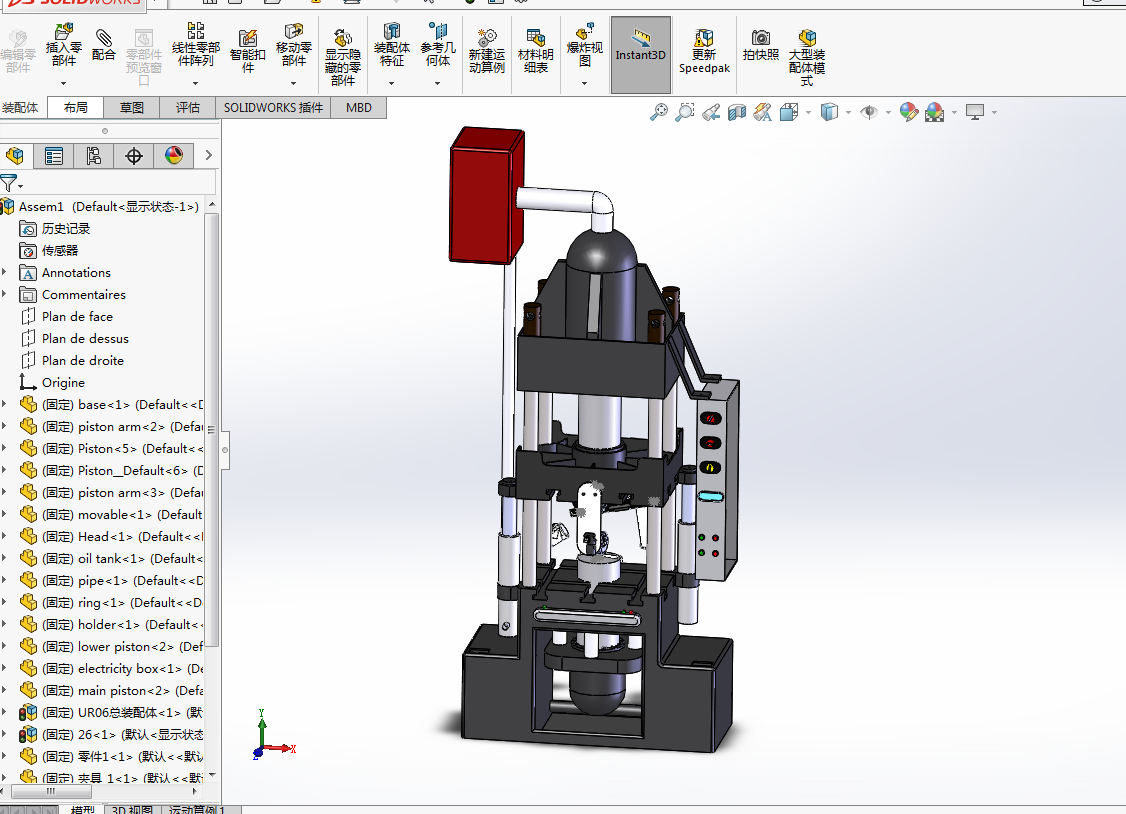Screen dimensions: 1126x814
Task: Open FeatureManager design tree tab
Action: [14, 156]
